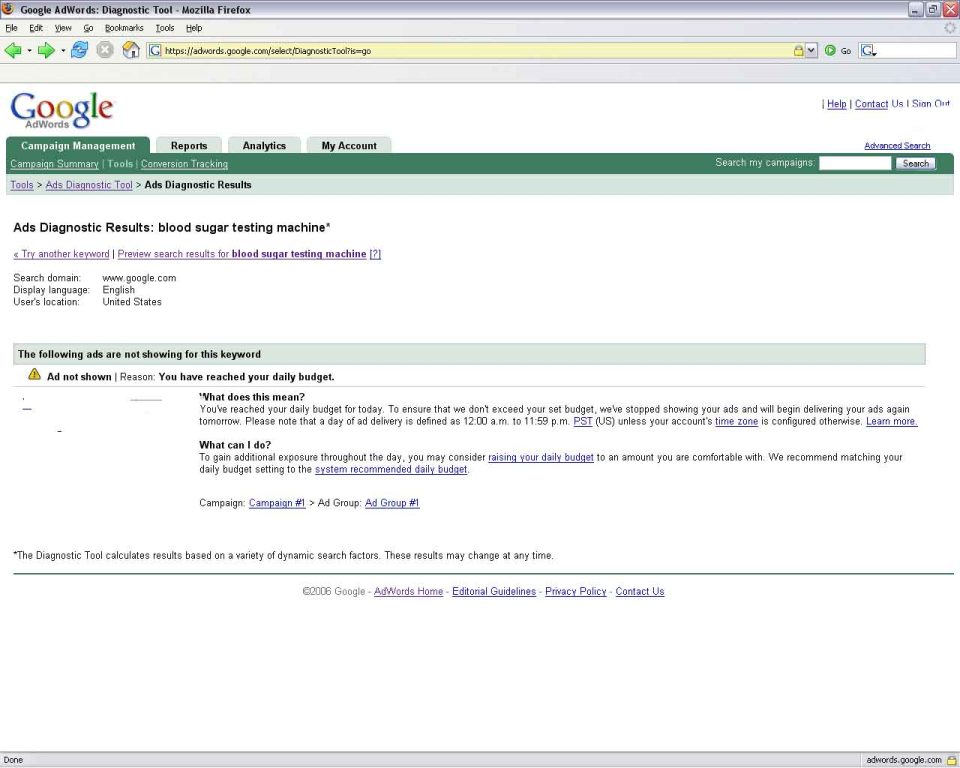Open the Forward button history dropdown arrow
The image size is (960, 768).
[63, 51]
